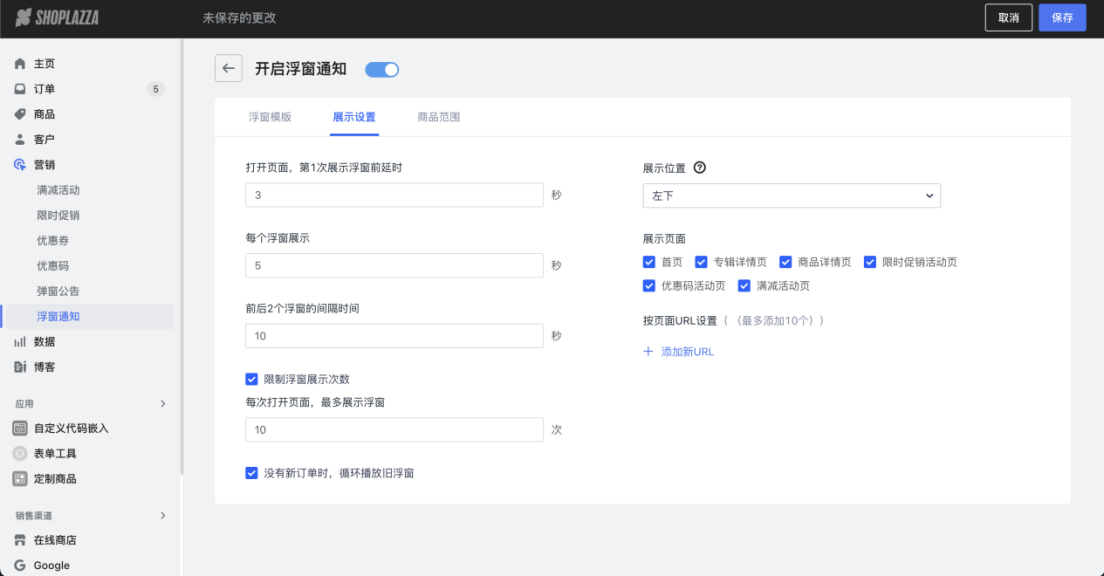Screen dimensions: 1104x576
Task: Click the Shoplazza logo
Action: point(57,18)
